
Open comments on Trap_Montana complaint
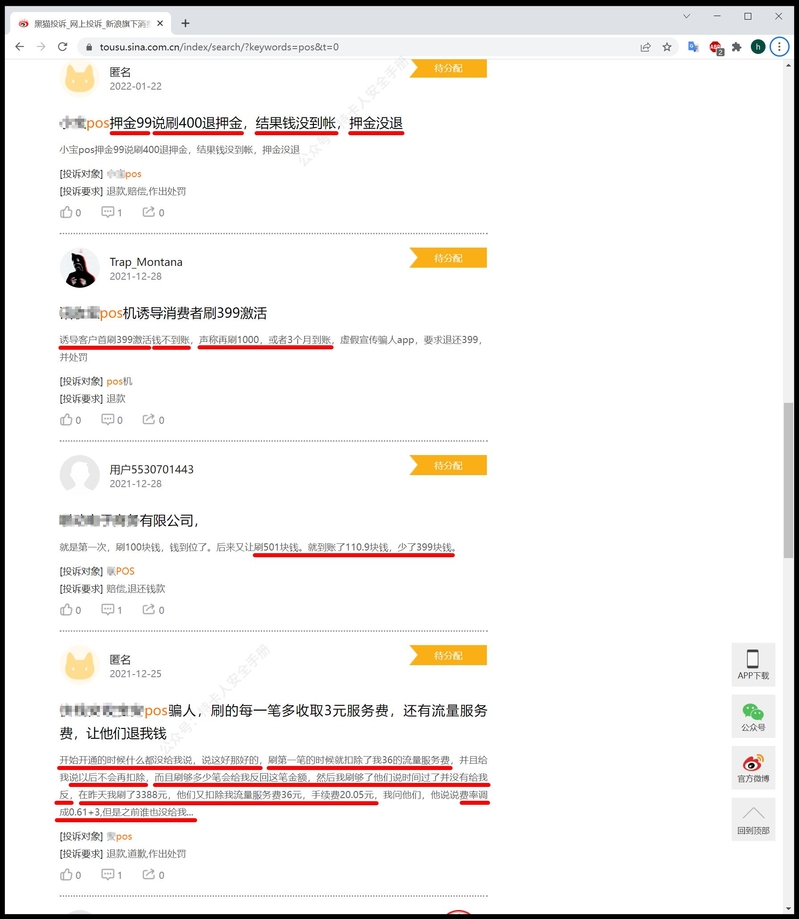[111, 420]
